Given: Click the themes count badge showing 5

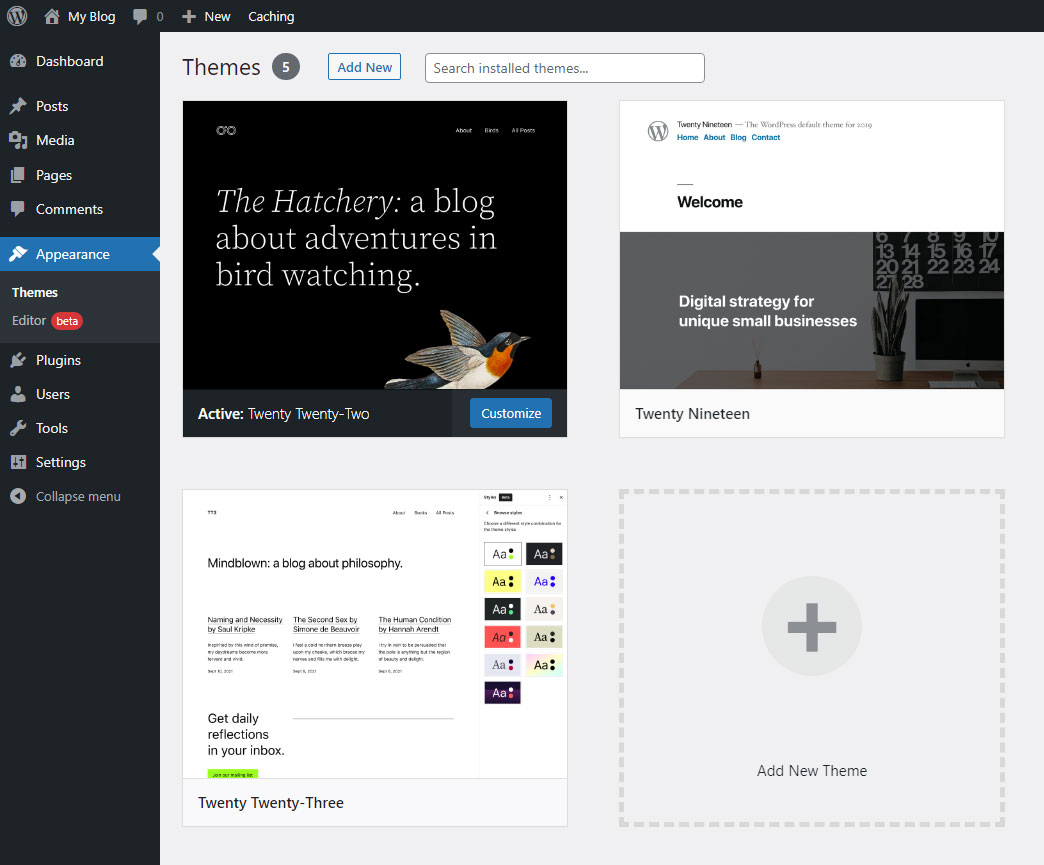Looking at the screenshot, I should click(286, 67).
